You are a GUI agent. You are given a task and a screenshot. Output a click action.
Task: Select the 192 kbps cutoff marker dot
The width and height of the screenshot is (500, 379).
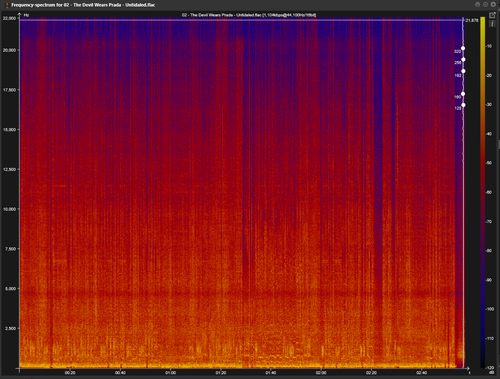[x=463, y=71]
